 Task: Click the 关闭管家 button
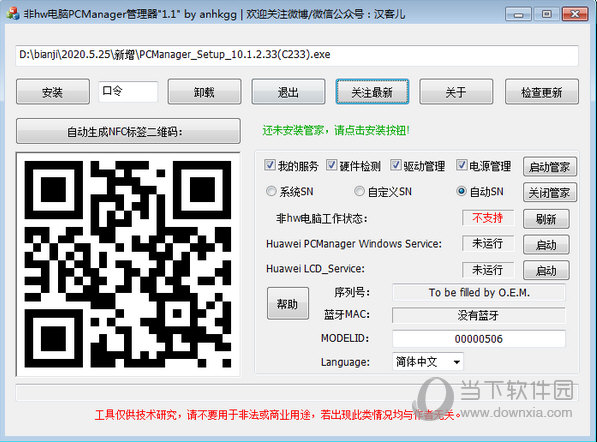(549, 193)
